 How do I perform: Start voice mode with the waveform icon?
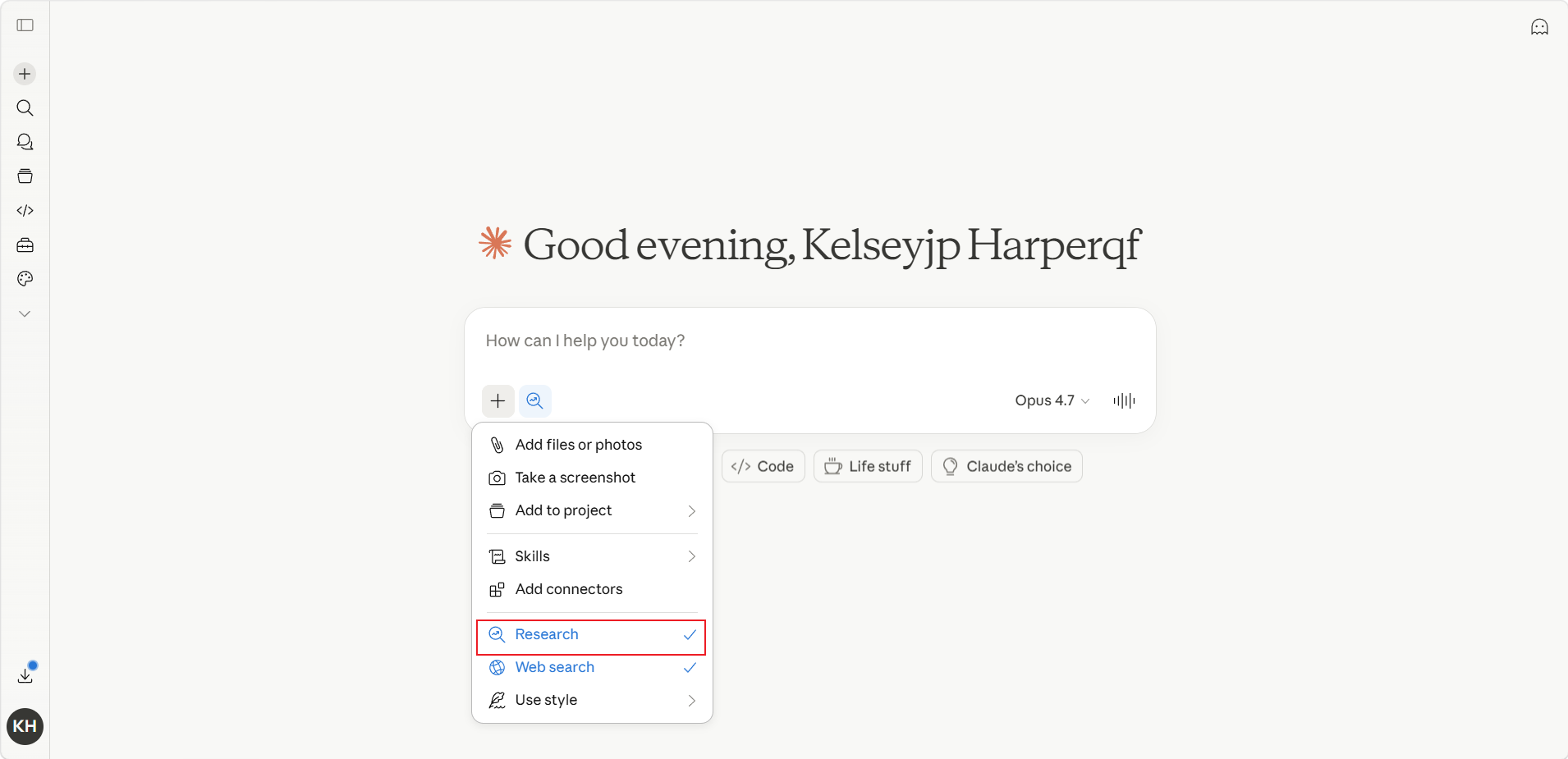coord(1124,400)
